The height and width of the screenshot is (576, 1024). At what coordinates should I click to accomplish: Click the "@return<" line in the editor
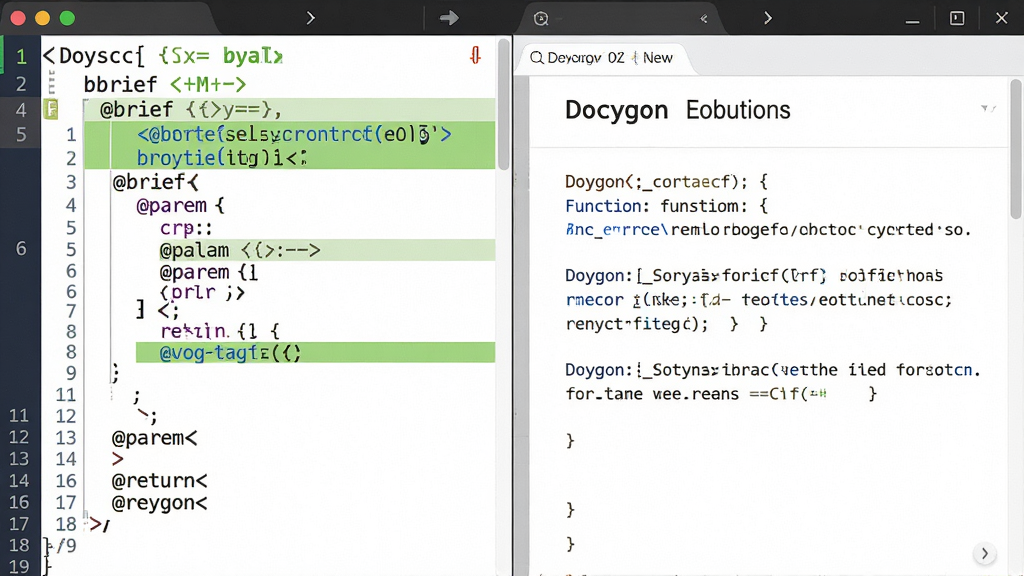click(160, 481)
